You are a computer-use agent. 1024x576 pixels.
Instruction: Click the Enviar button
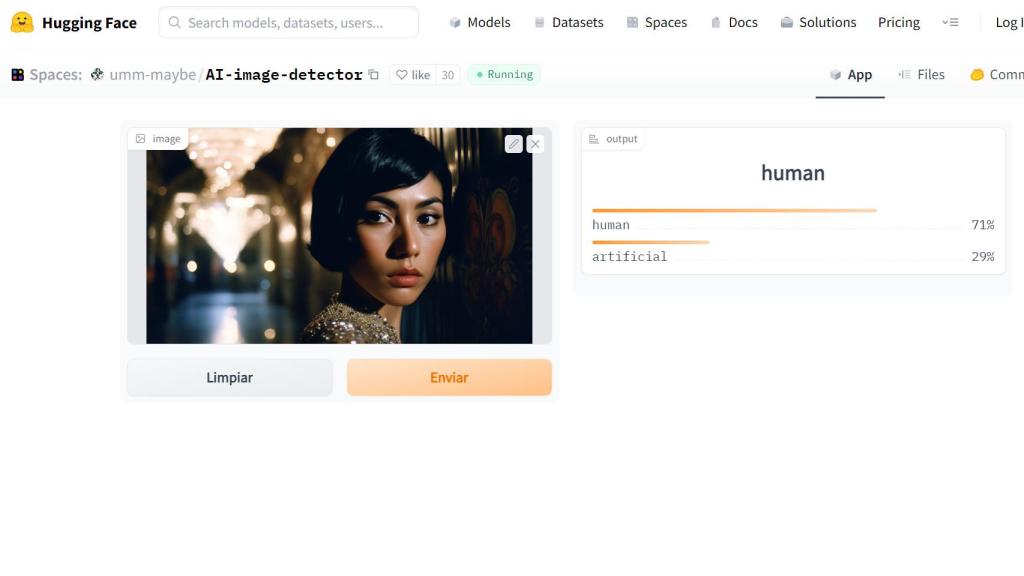[x=449, y=377]
